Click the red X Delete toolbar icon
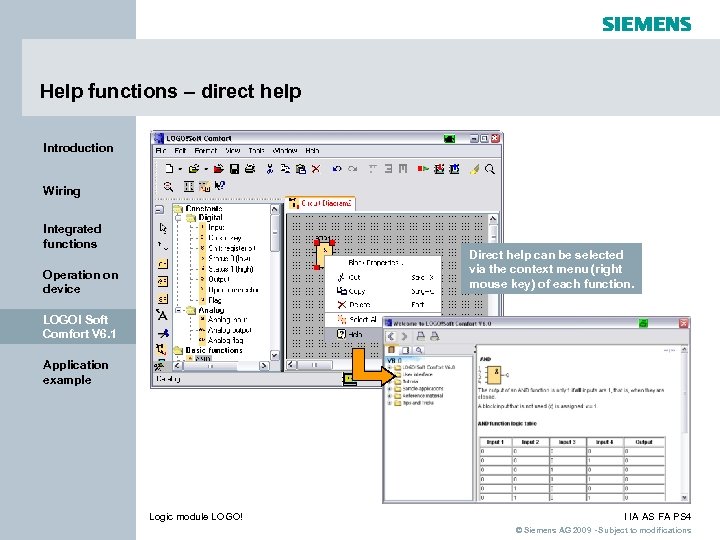Viewport: 720px width, 540px height. point(316,169)
